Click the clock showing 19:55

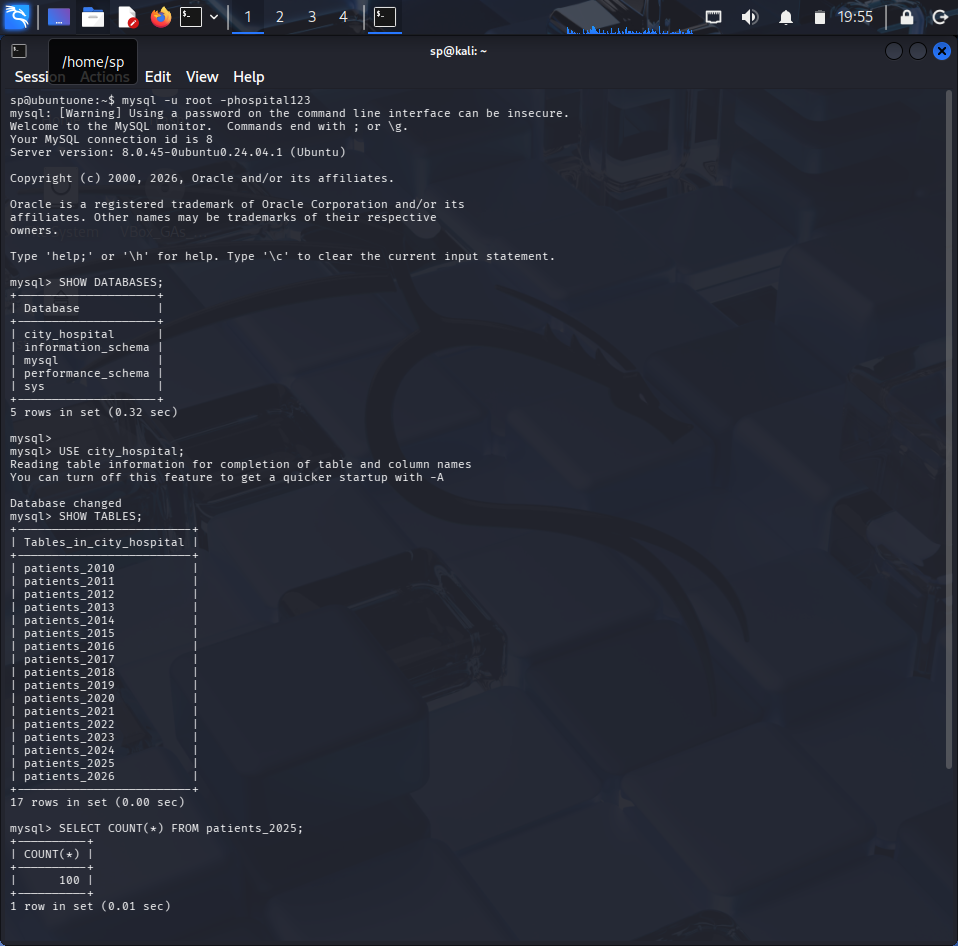point(856,16)
